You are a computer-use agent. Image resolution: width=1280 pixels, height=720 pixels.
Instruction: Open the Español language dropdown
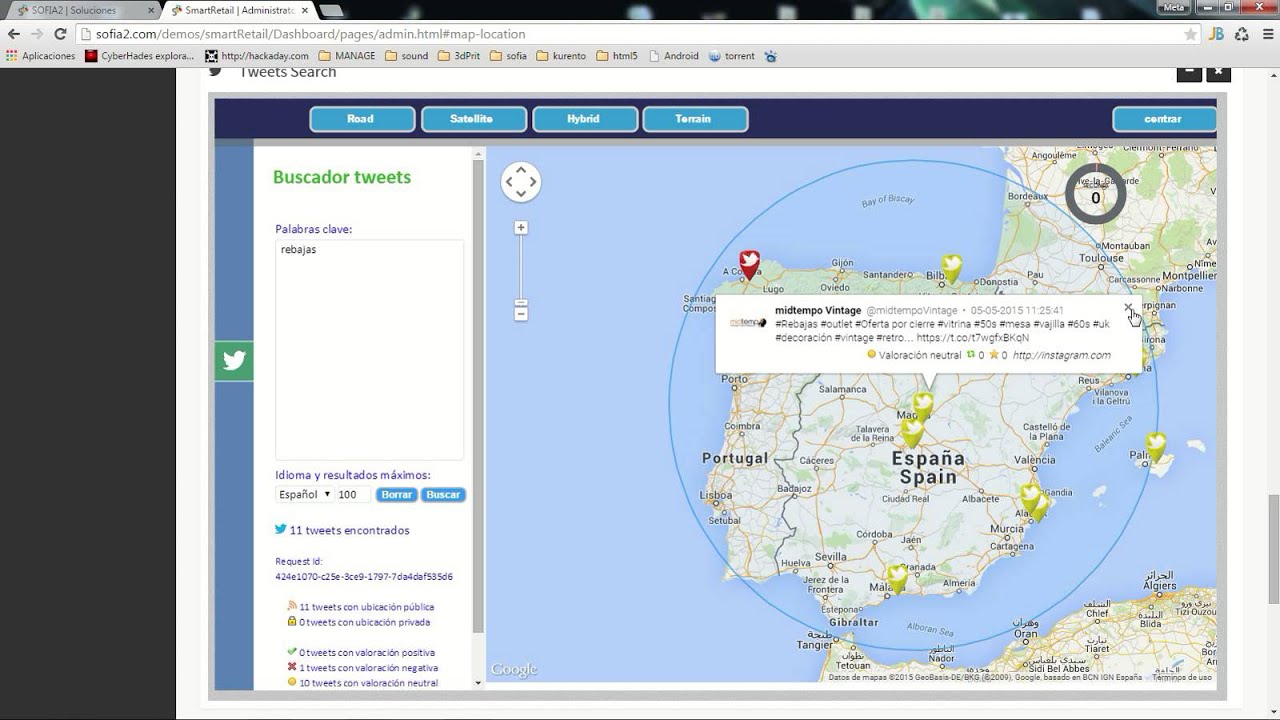pyautogui.click(x=304, y=495)
